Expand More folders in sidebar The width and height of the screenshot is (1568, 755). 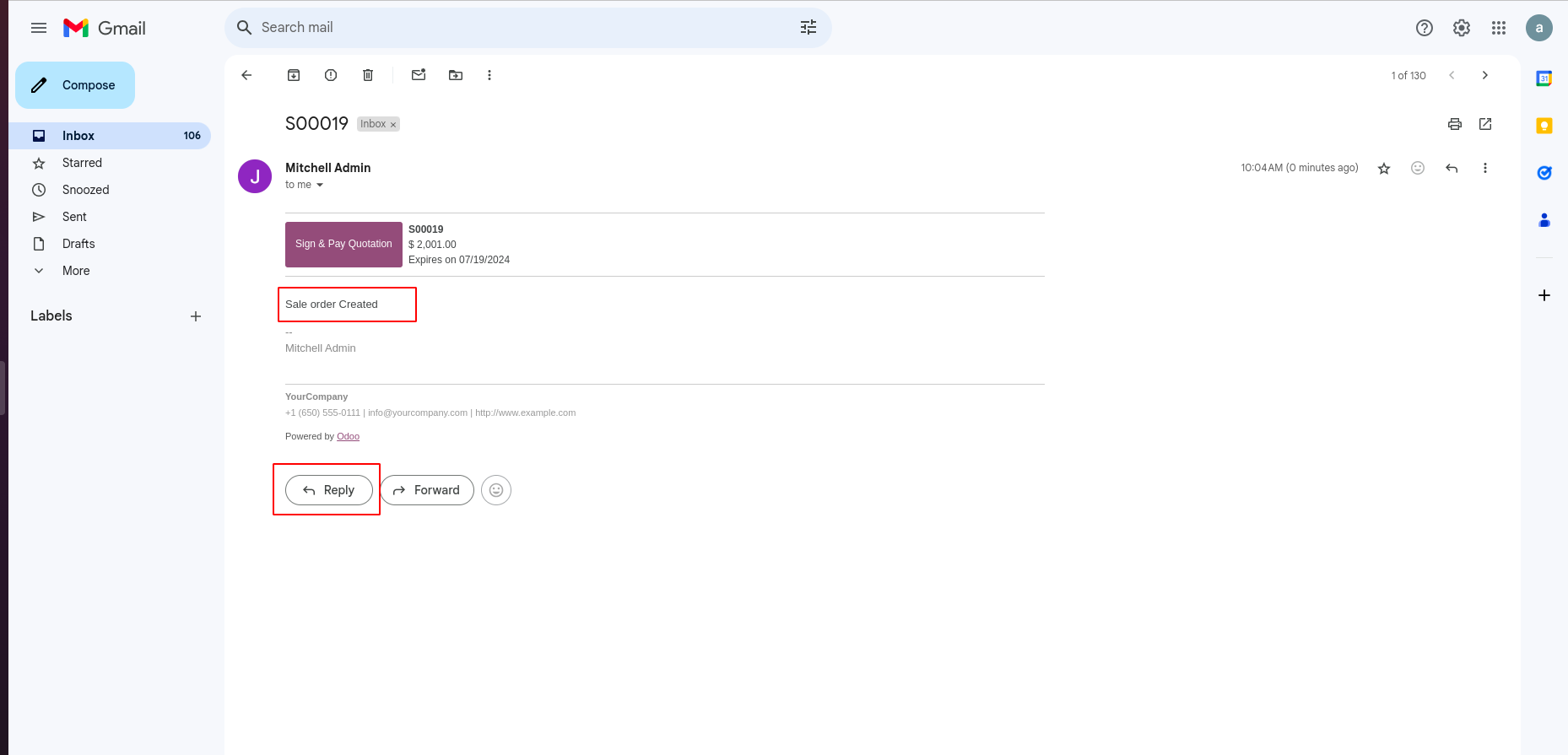tap(76, 271)
